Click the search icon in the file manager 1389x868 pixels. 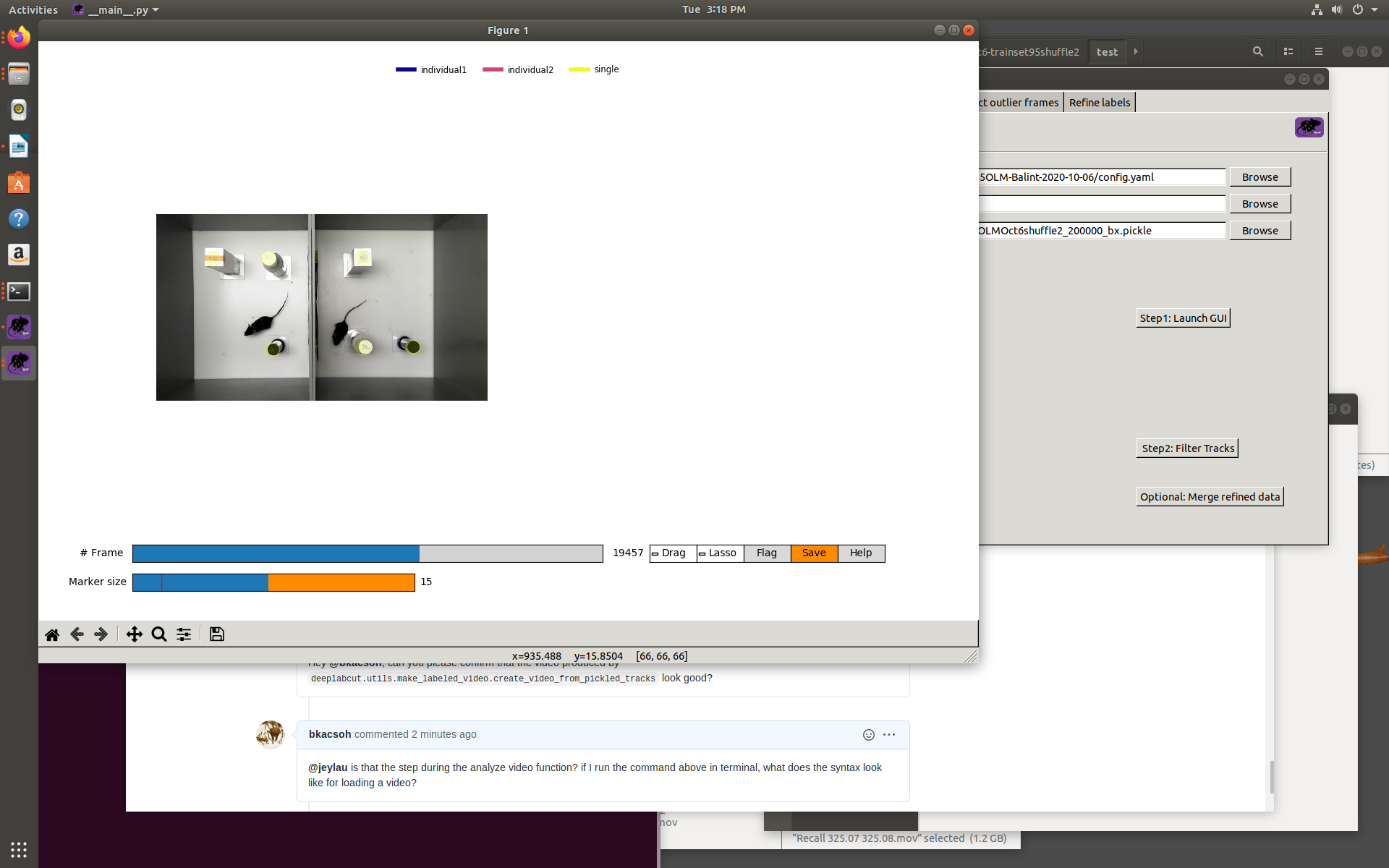pos(1258,51)
